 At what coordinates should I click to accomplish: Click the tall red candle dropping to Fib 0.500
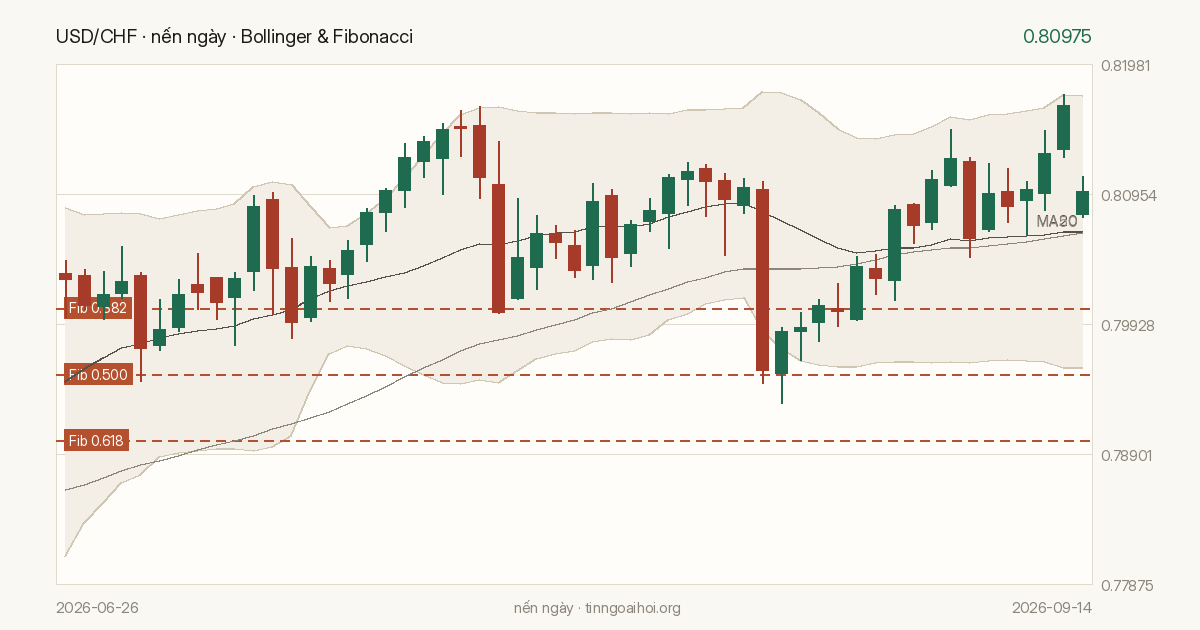point(762,280)
